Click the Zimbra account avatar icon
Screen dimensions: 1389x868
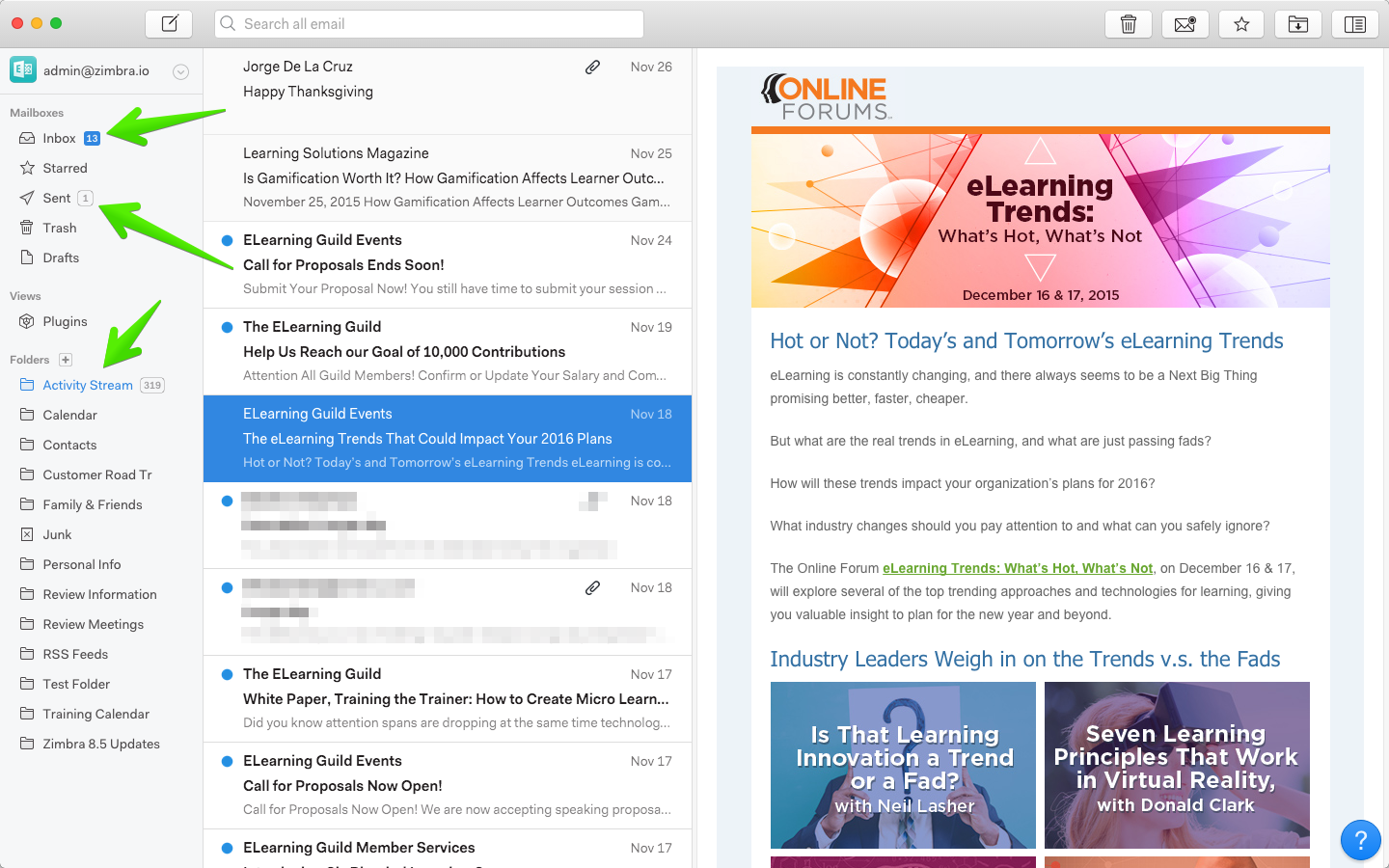(x=23, y=70)
